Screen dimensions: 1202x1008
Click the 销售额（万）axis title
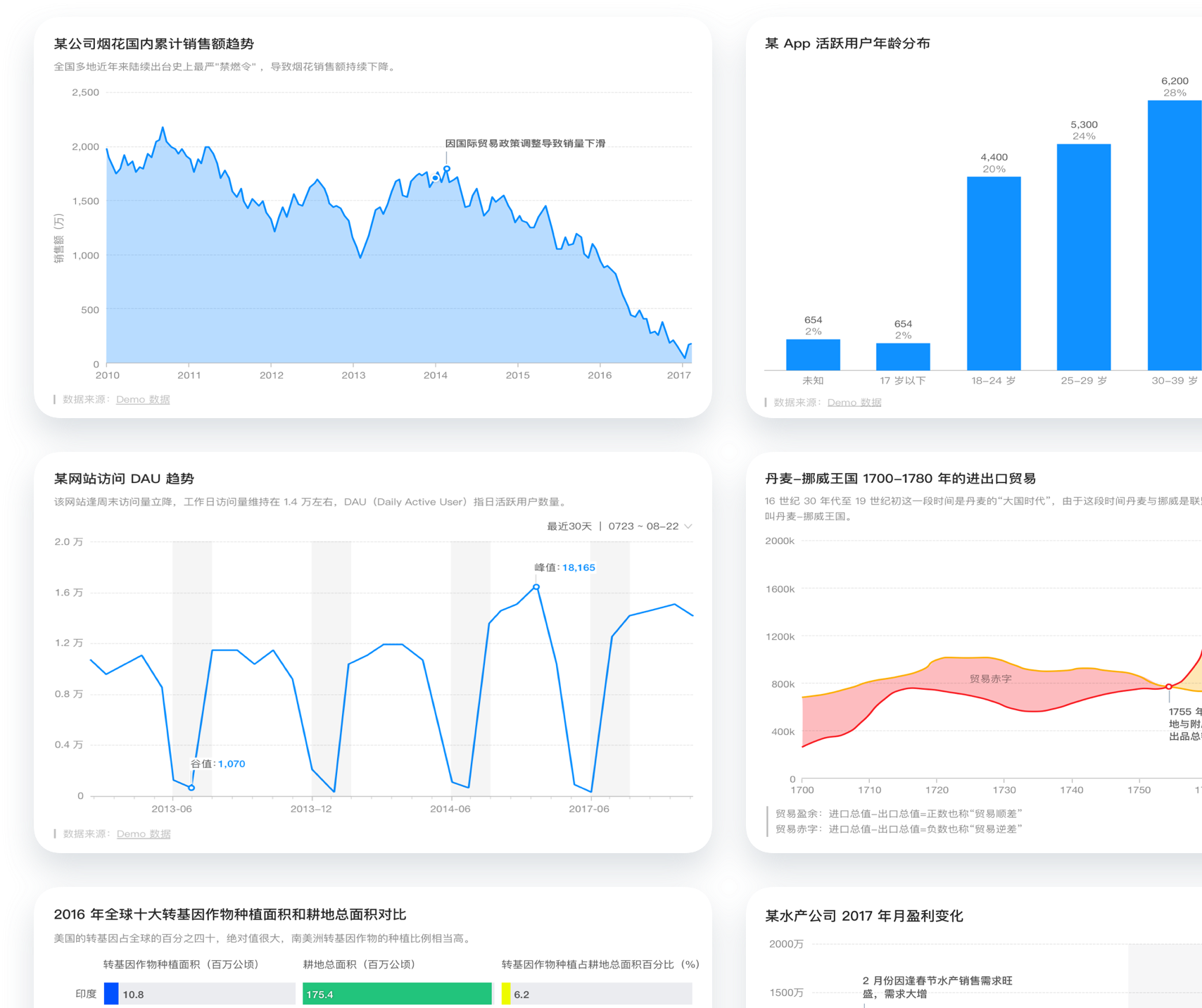coord(59,239)
